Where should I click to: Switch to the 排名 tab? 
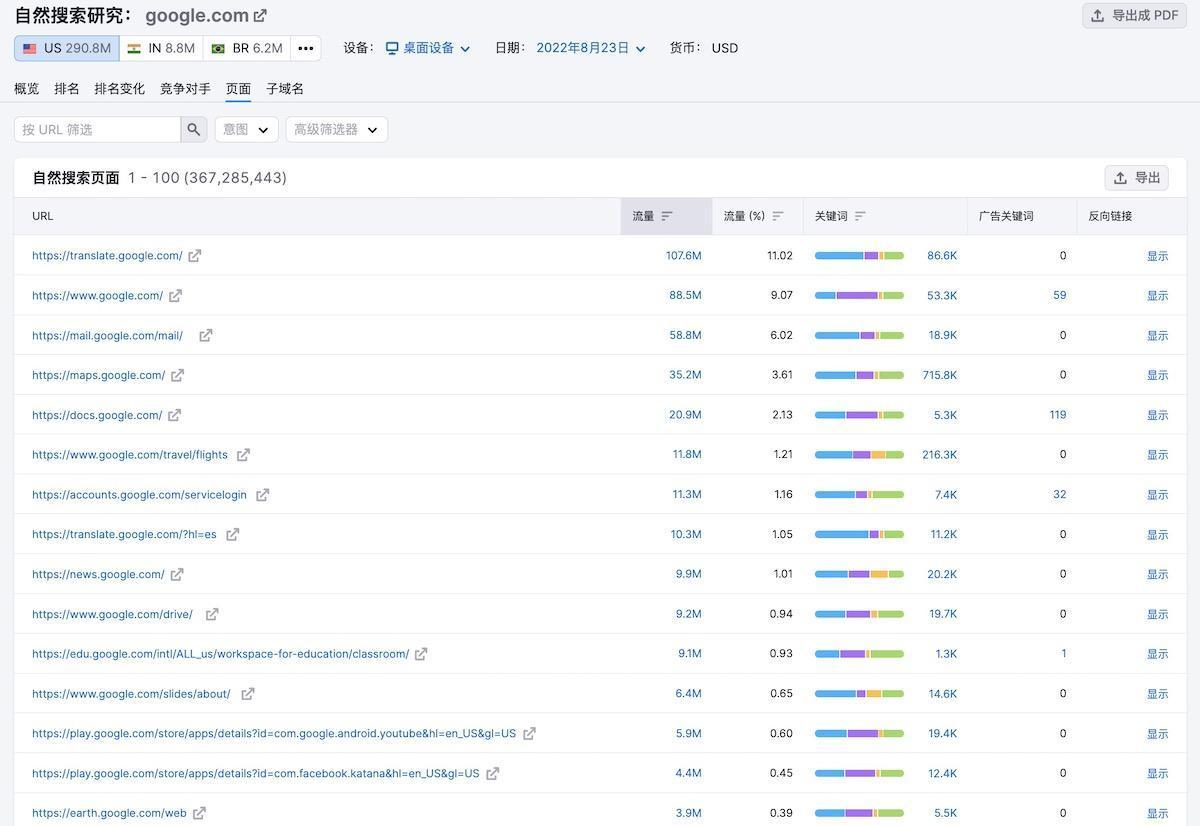click(x=67, y=89)
